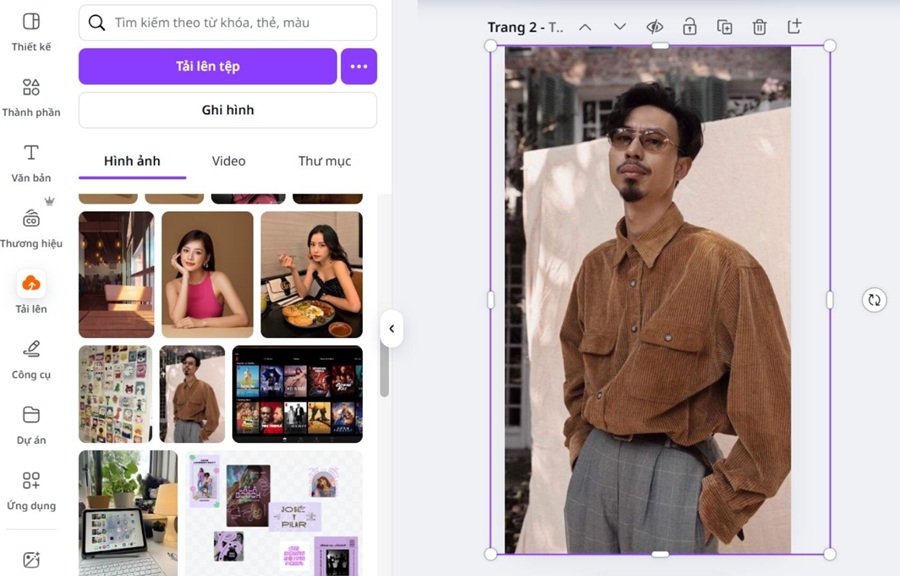This screenshot has height=576, width=900.
Task: Switch to the Video tab
Action: point(228,161)
